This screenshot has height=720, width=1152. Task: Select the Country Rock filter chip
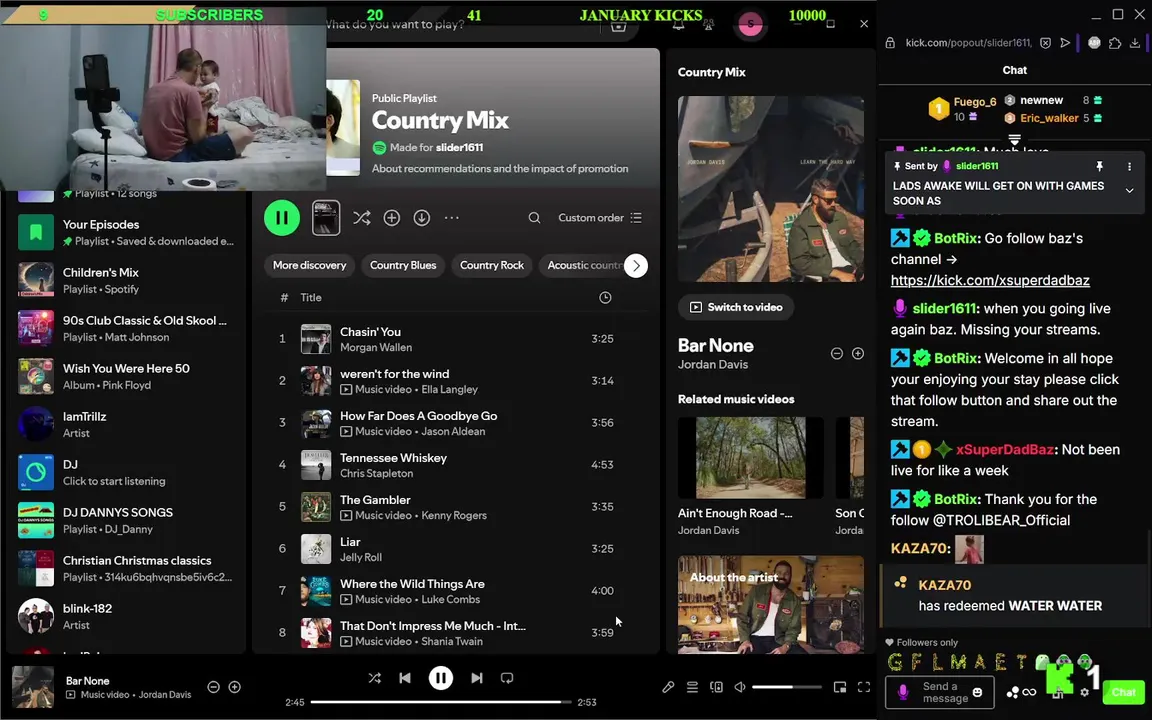492,265
